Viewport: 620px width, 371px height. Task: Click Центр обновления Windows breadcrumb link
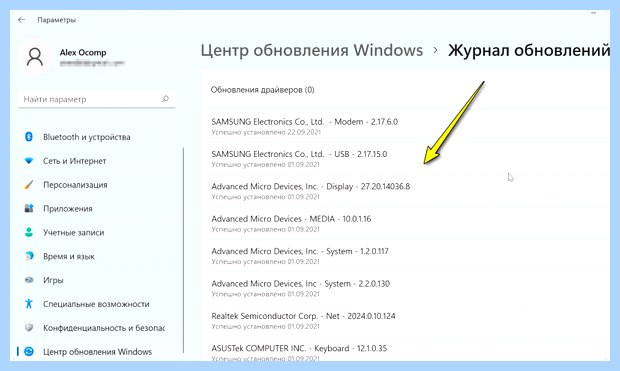(312, 50)
